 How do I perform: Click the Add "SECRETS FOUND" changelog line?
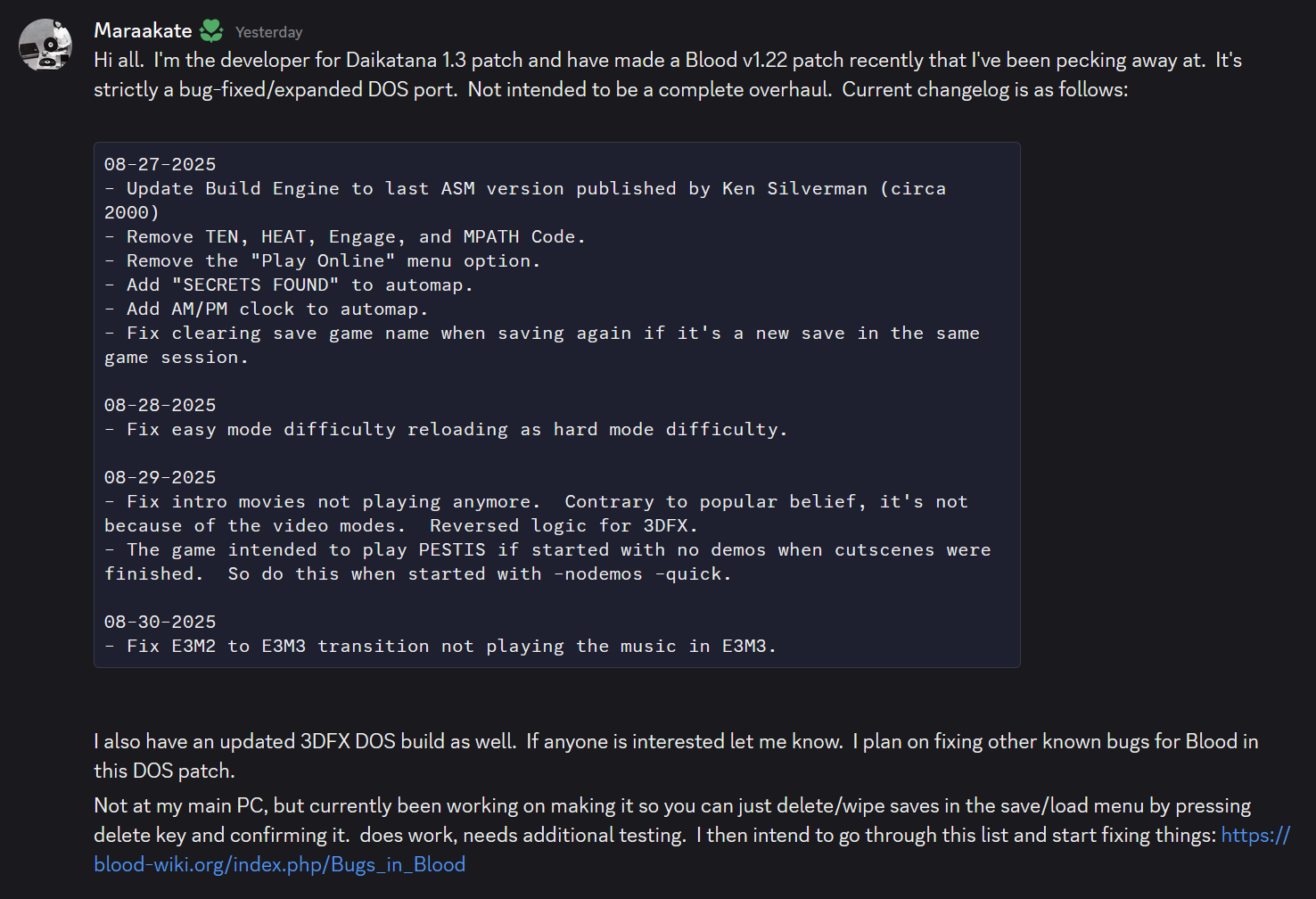(x=288, y=285)
